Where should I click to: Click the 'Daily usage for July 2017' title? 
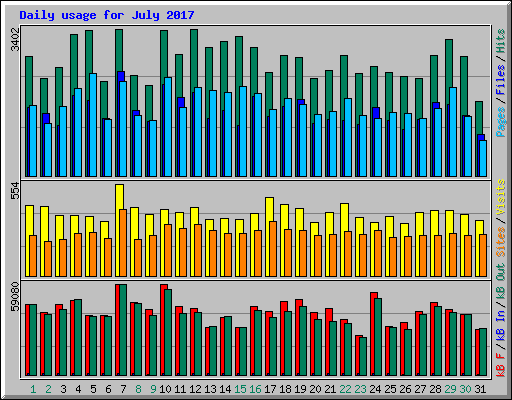107,15
